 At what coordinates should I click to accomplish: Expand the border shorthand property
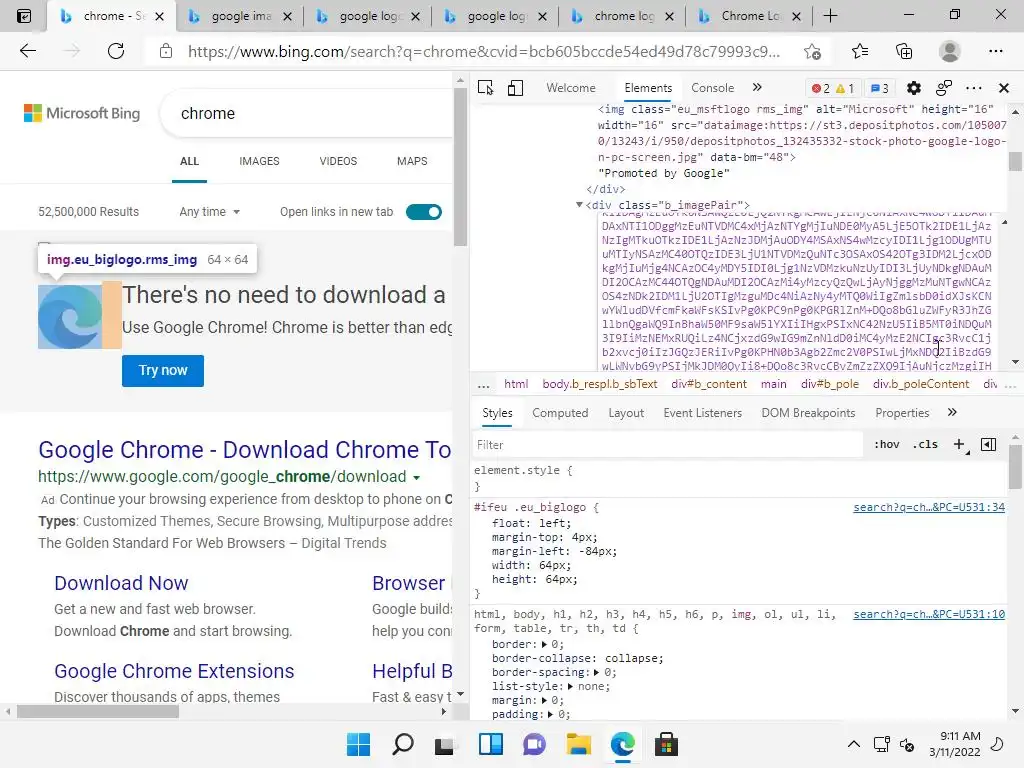545,645
